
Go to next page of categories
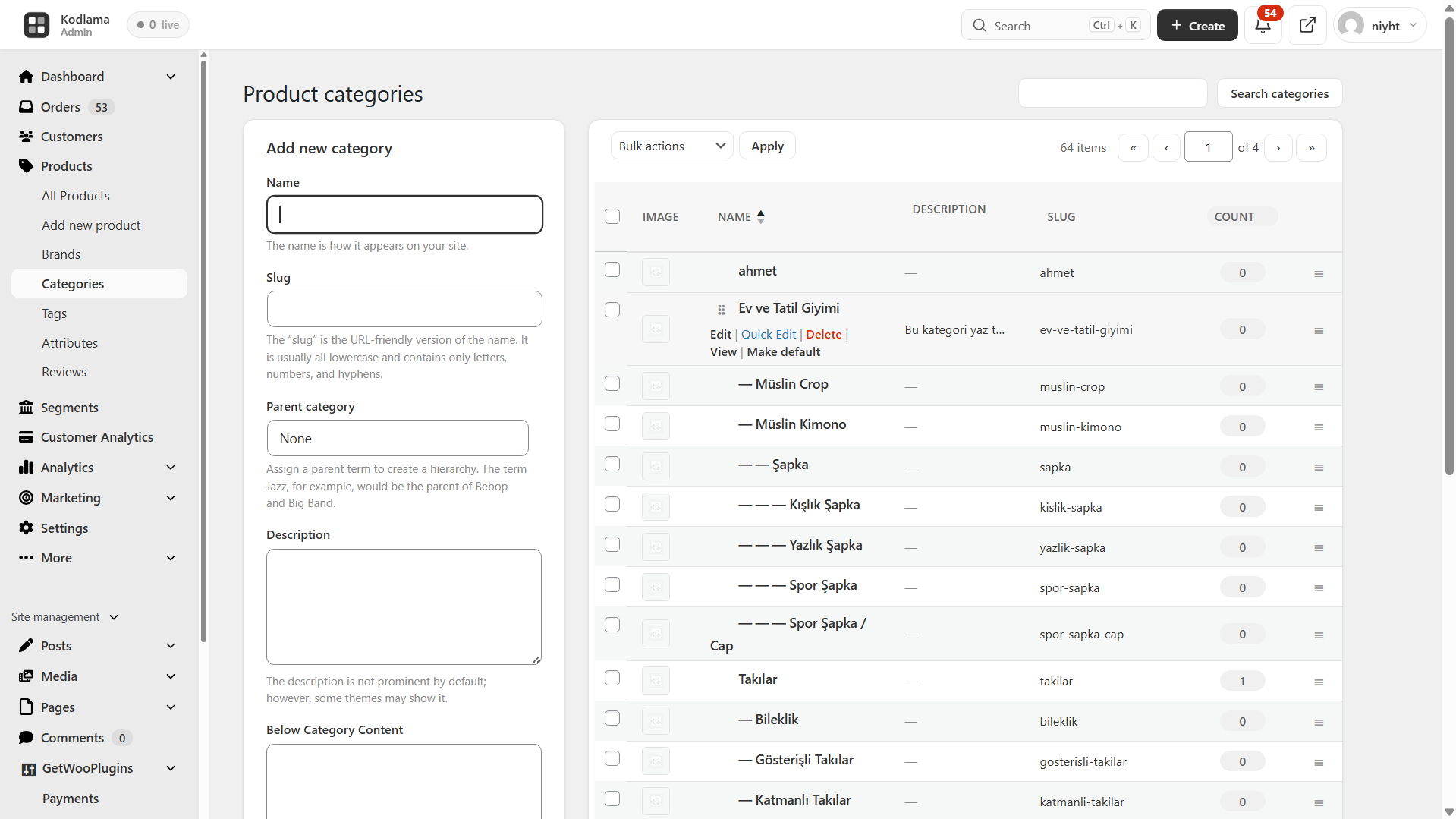tap(1278, 147)
